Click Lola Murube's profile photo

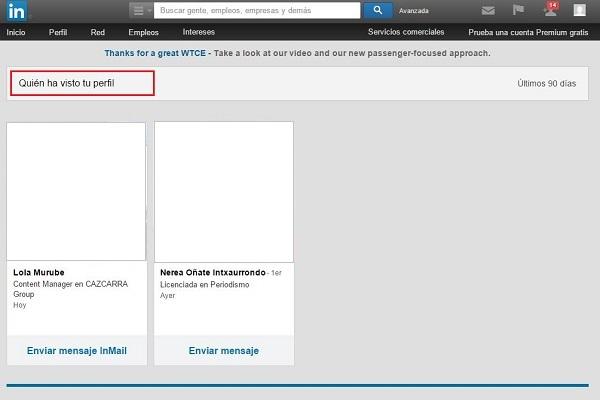76,191
